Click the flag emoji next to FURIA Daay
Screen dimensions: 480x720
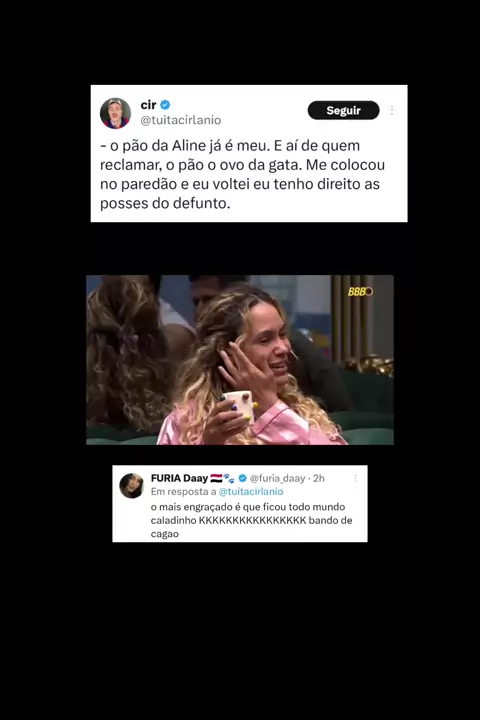click(216, 478)
